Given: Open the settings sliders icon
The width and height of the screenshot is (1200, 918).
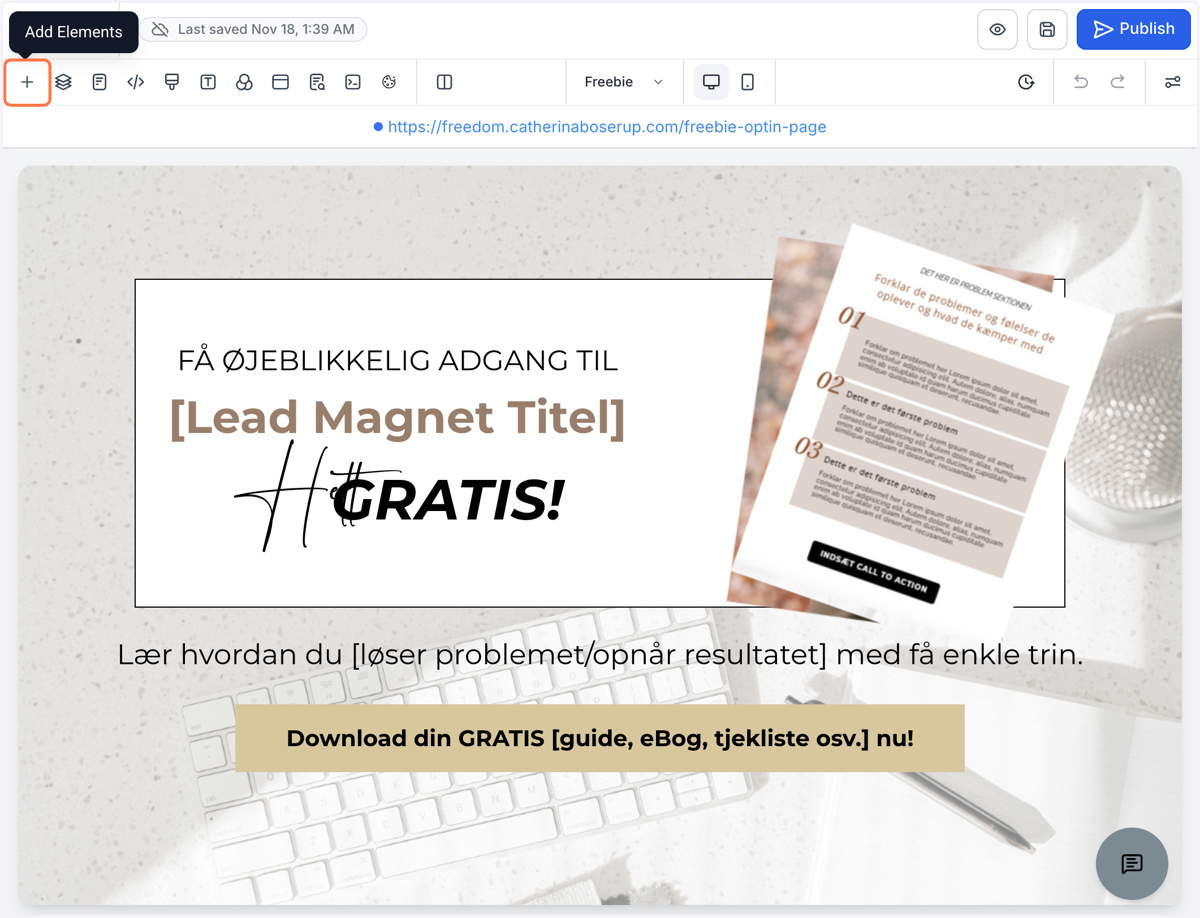Looking at the screenshot, I should click(1173, 82).
